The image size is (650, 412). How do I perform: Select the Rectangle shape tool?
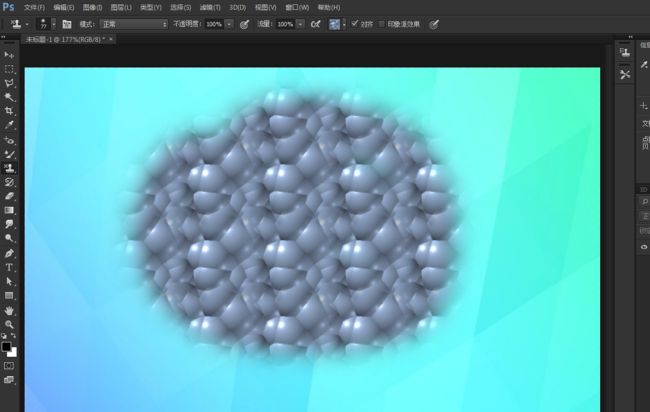click(9, 296)
